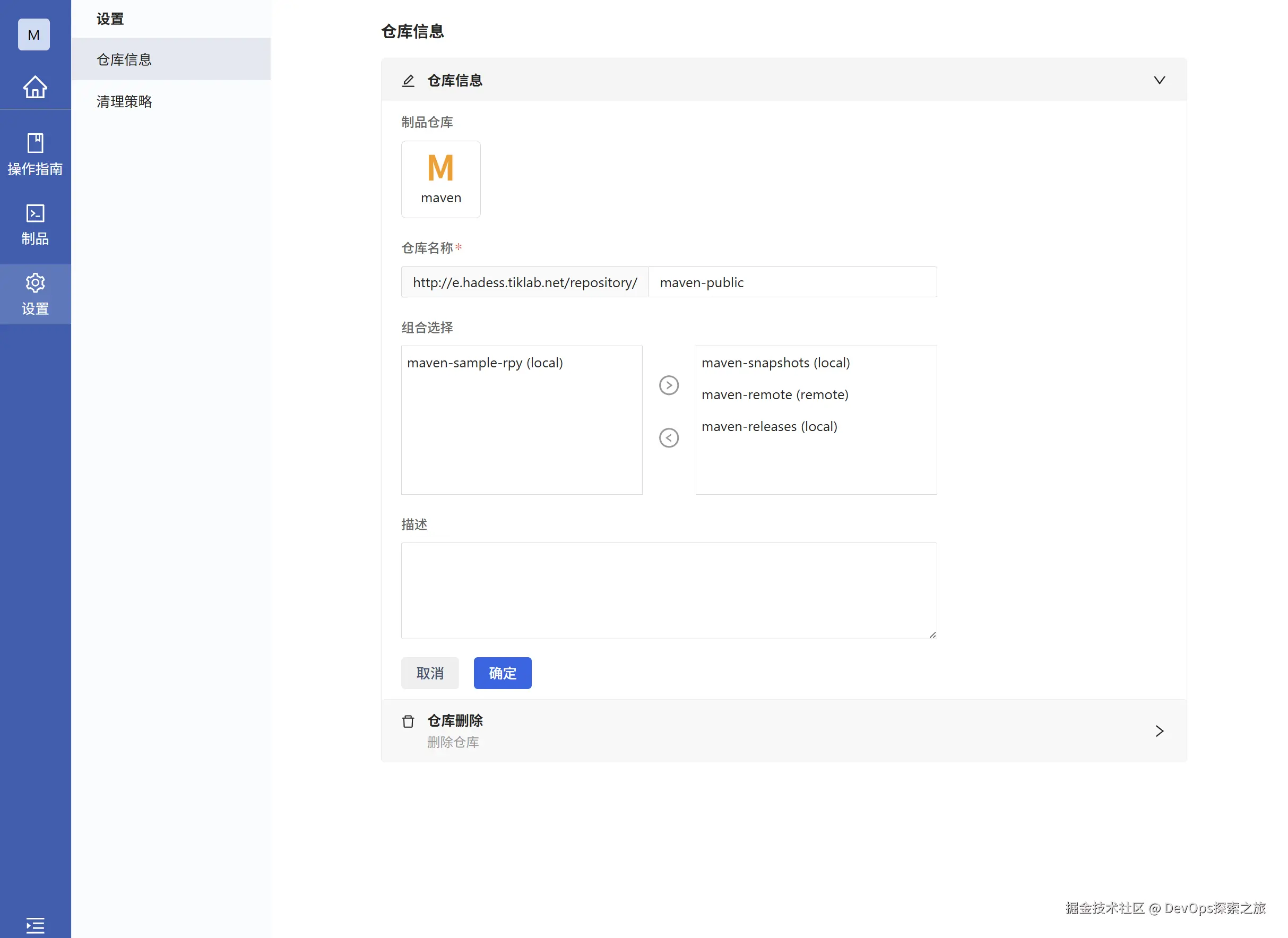The height and width of the screenshot is (938, 1288).
Task: Click the home icon in sidebar
Action: (34, 87)
